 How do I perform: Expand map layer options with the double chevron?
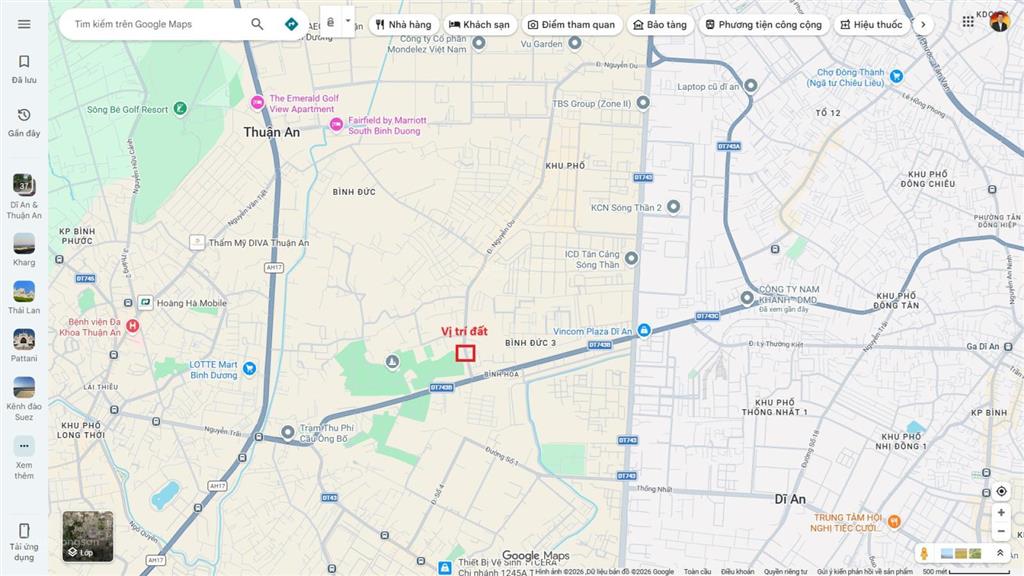tap(1000, 553)
